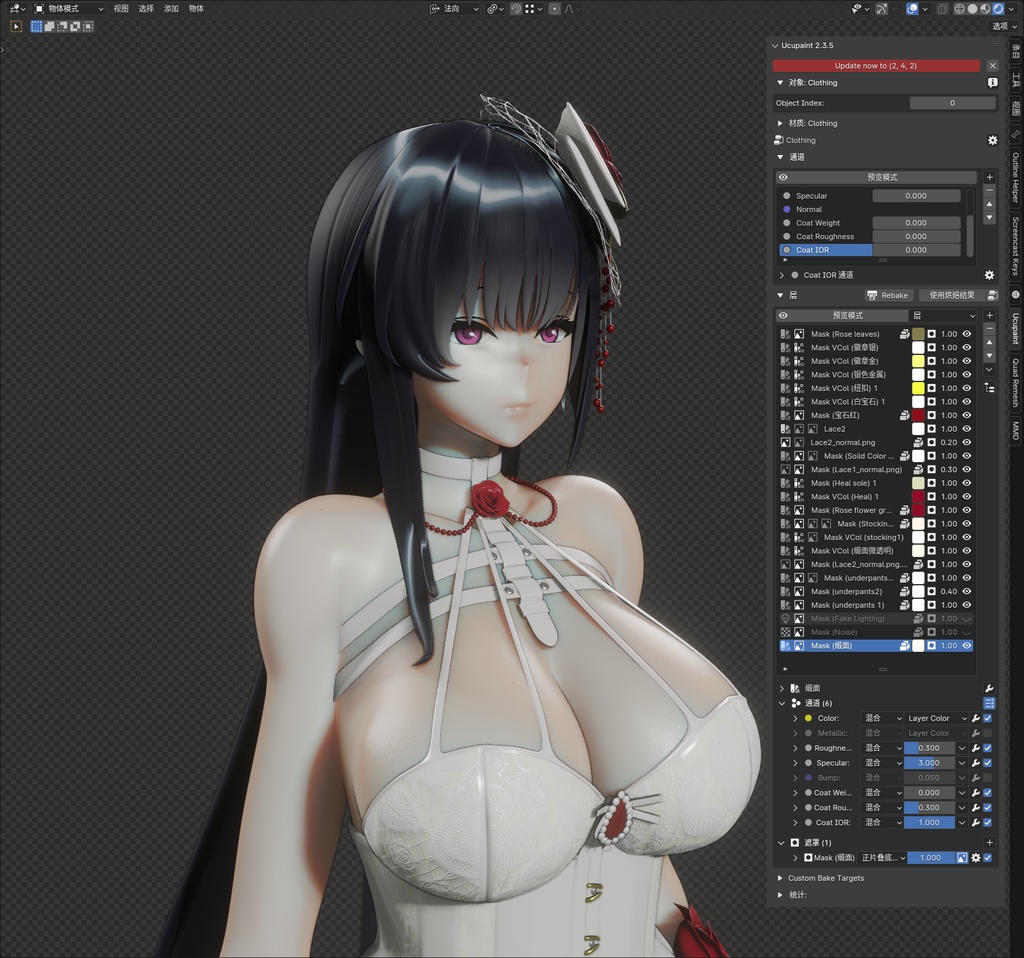Enable the Metallic channel checkbox
Image resolution: width=1024 pixels, height=958 pixels.
(987, 733)
